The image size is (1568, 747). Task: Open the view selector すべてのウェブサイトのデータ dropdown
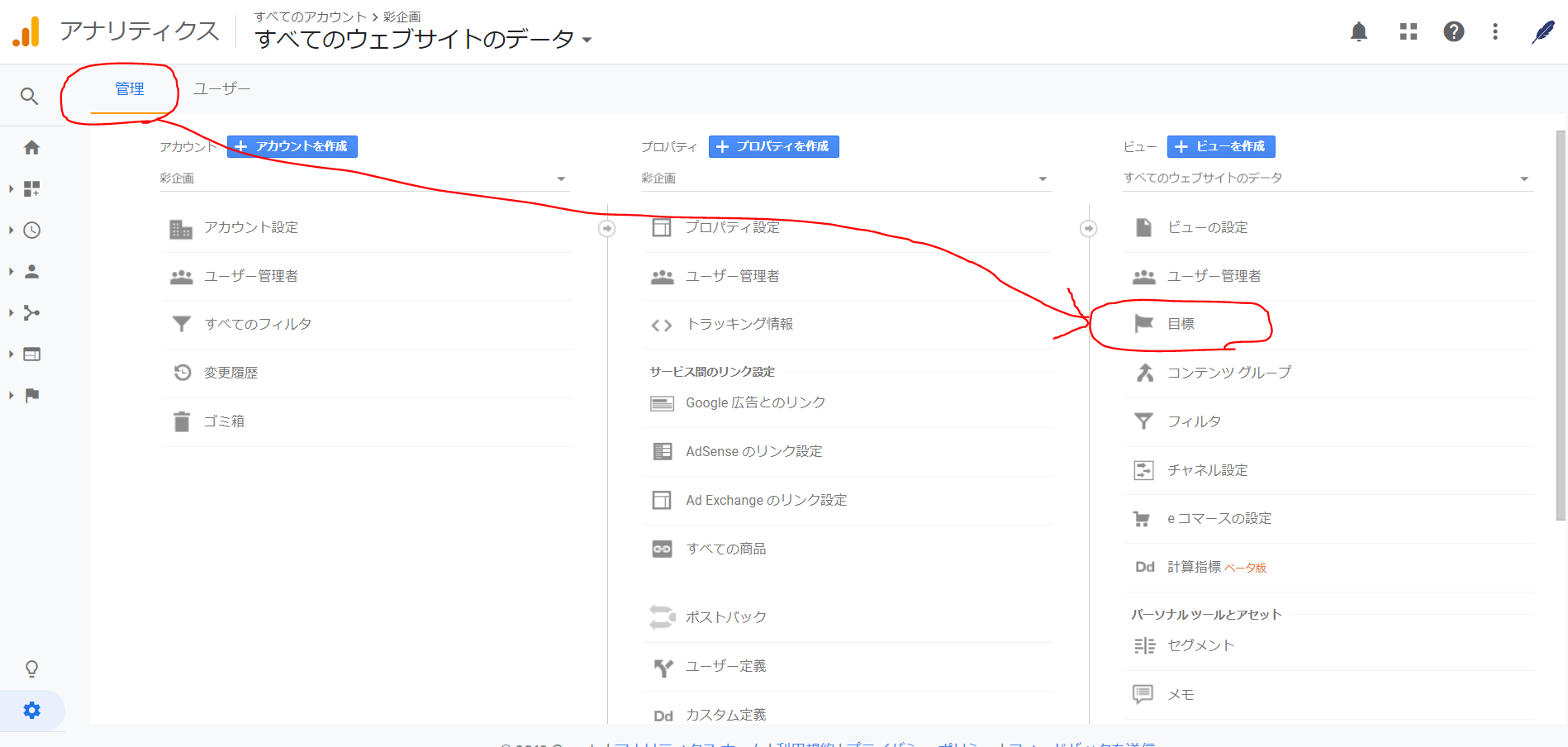(1328, 178)
